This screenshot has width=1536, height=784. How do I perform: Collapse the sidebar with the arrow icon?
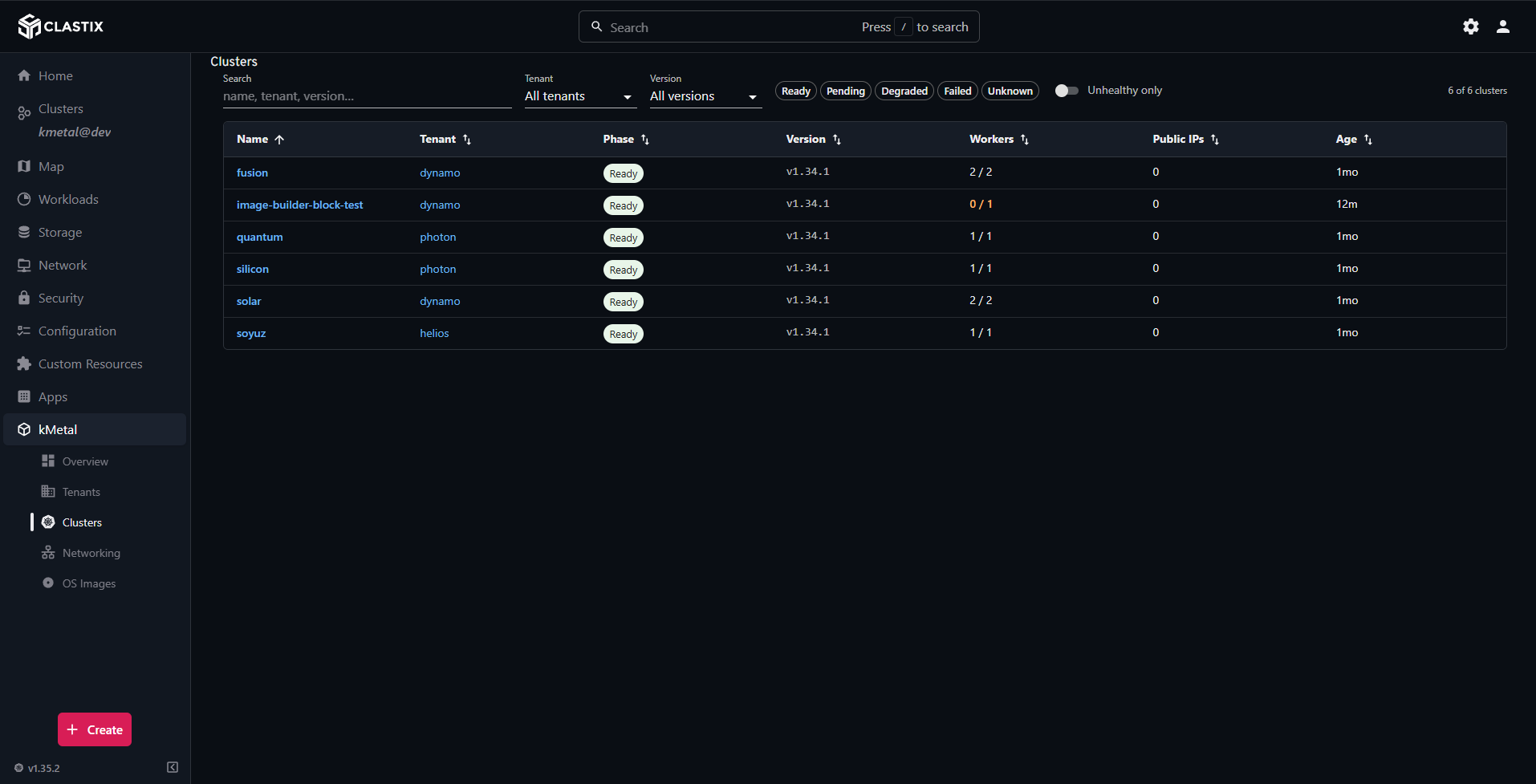click(x=173, y=767)
